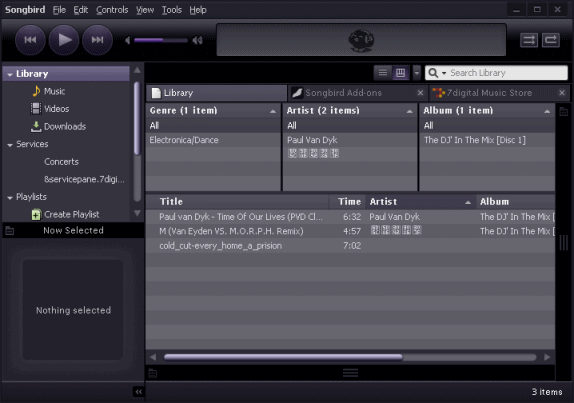Switch to the Library tab
Screen dimensions: 574x403
click(x=217, y=93)
